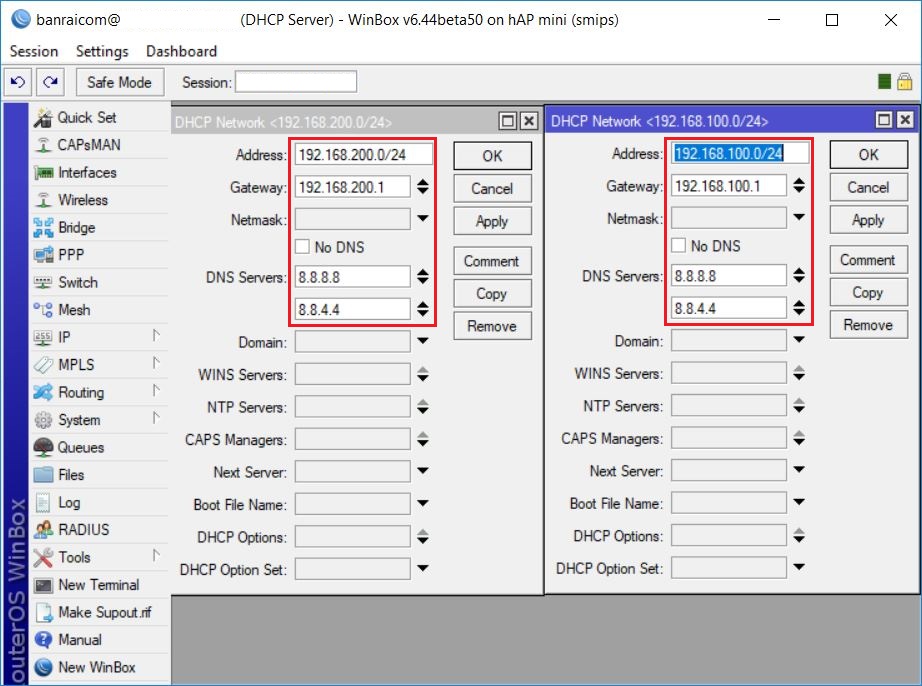Click Copy in 192.168.100.0/24 window
Image resolution: width=922 pixels, height=686 pixels.
point(869,292)
